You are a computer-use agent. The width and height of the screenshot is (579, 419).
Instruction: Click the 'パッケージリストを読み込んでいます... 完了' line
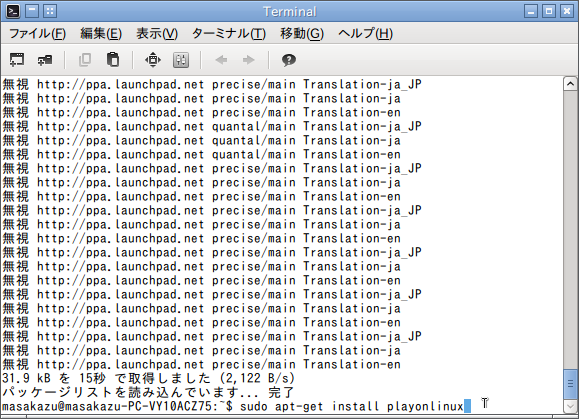[x=148, y=392]
